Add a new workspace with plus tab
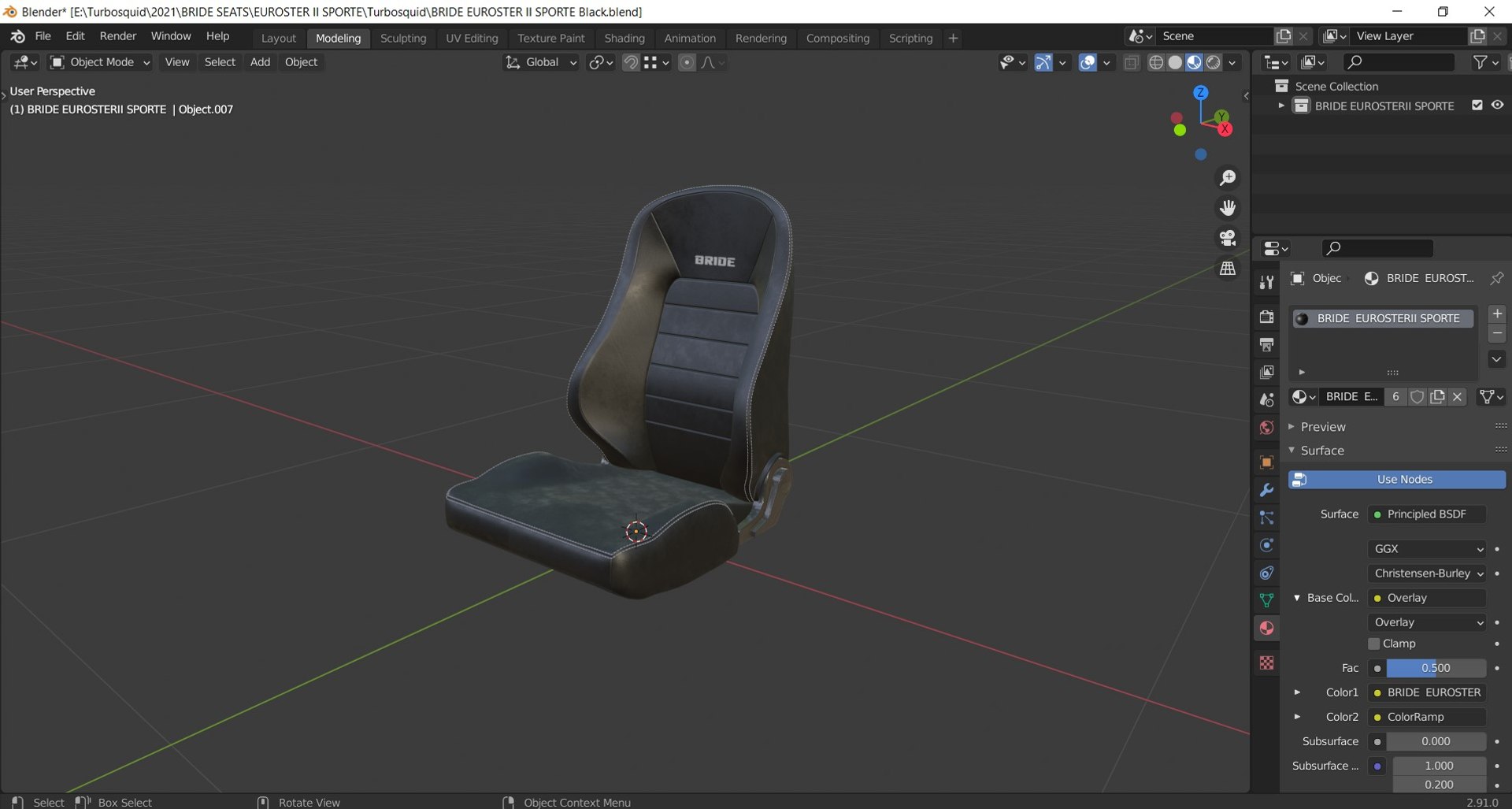 coord(953,38)
